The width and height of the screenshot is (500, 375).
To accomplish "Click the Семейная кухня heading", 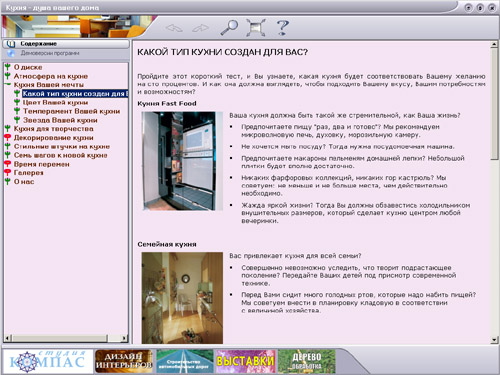I will pyautogui.click(x=167, y=244).
